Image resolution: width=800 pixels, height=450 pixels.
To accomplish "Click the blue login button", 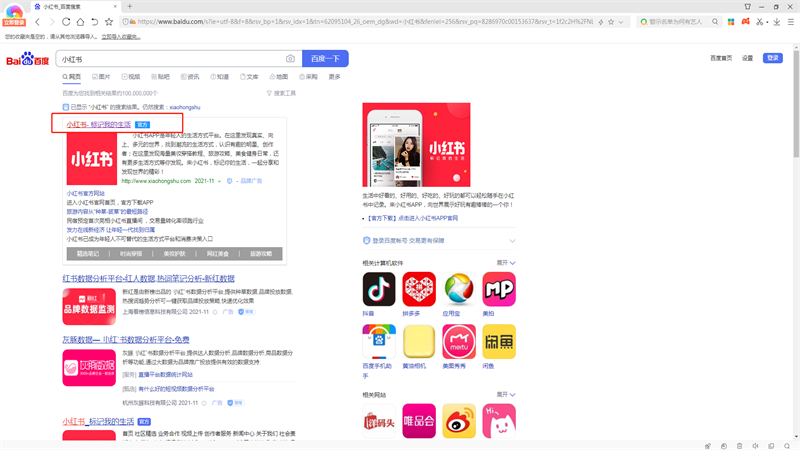I will coord(773,58).
